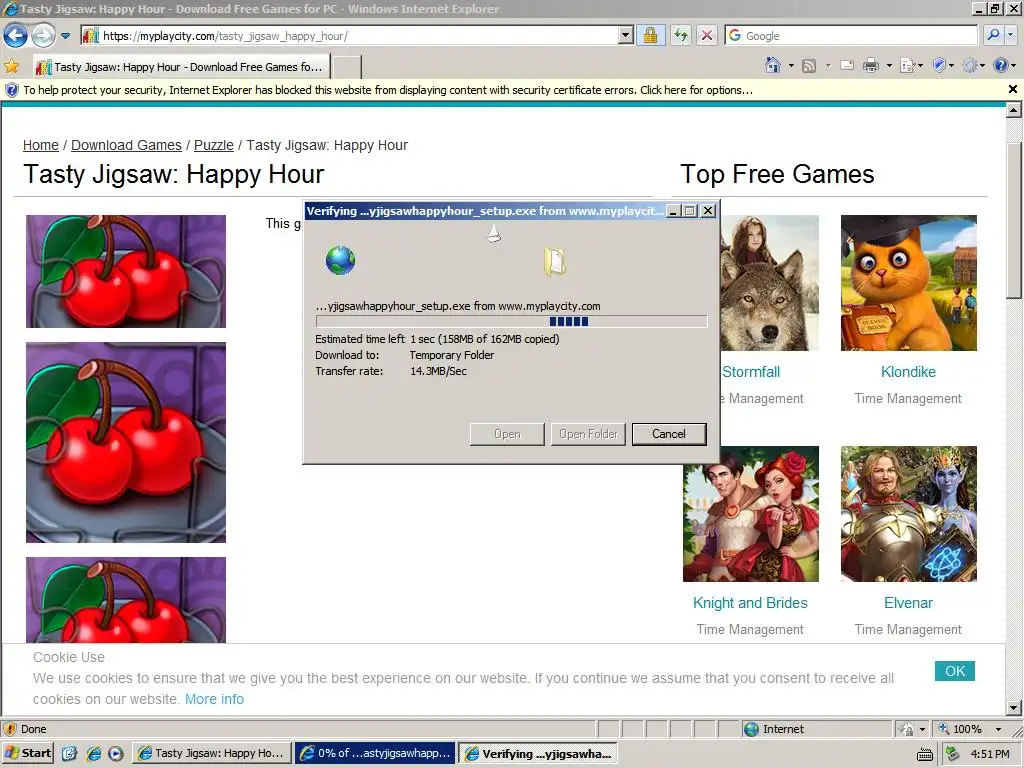Open the Help question mark menu
The width and height of the screenshot is (1024, 768).
coord(1004,65)
